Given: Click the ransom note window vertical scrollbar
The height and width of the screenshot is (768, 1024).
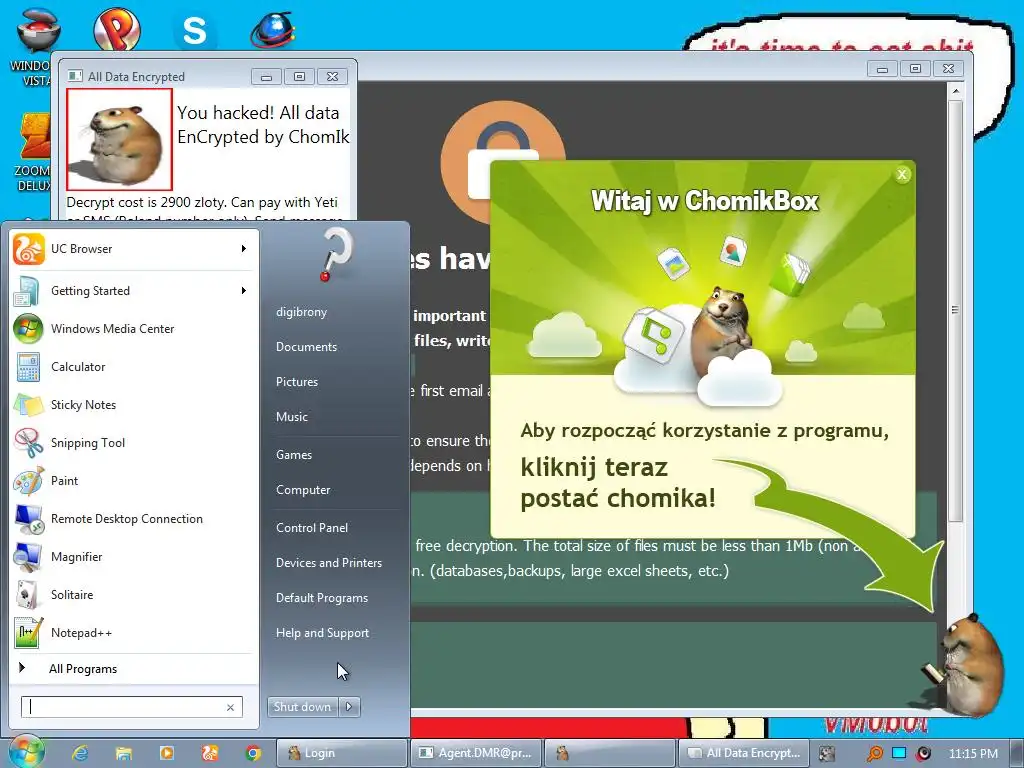Looking at the screenshot, I should coord(955,310).
